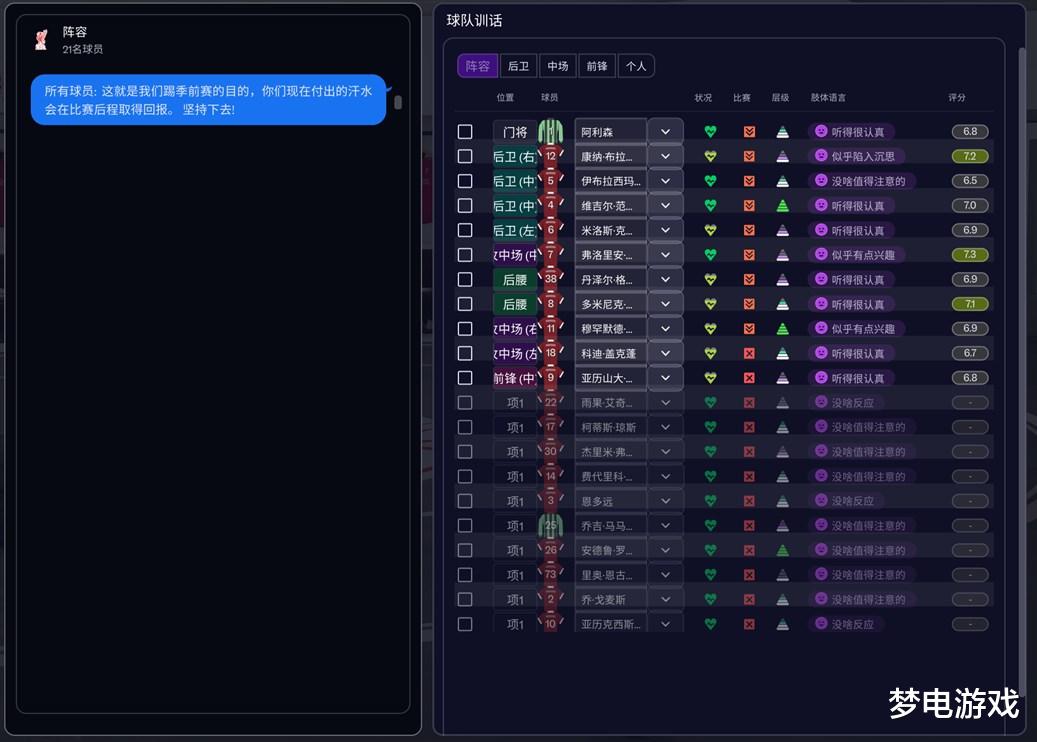Click the number 38 shirt icon
Screen dimensions: 1037x742
[x=550, y=279]
